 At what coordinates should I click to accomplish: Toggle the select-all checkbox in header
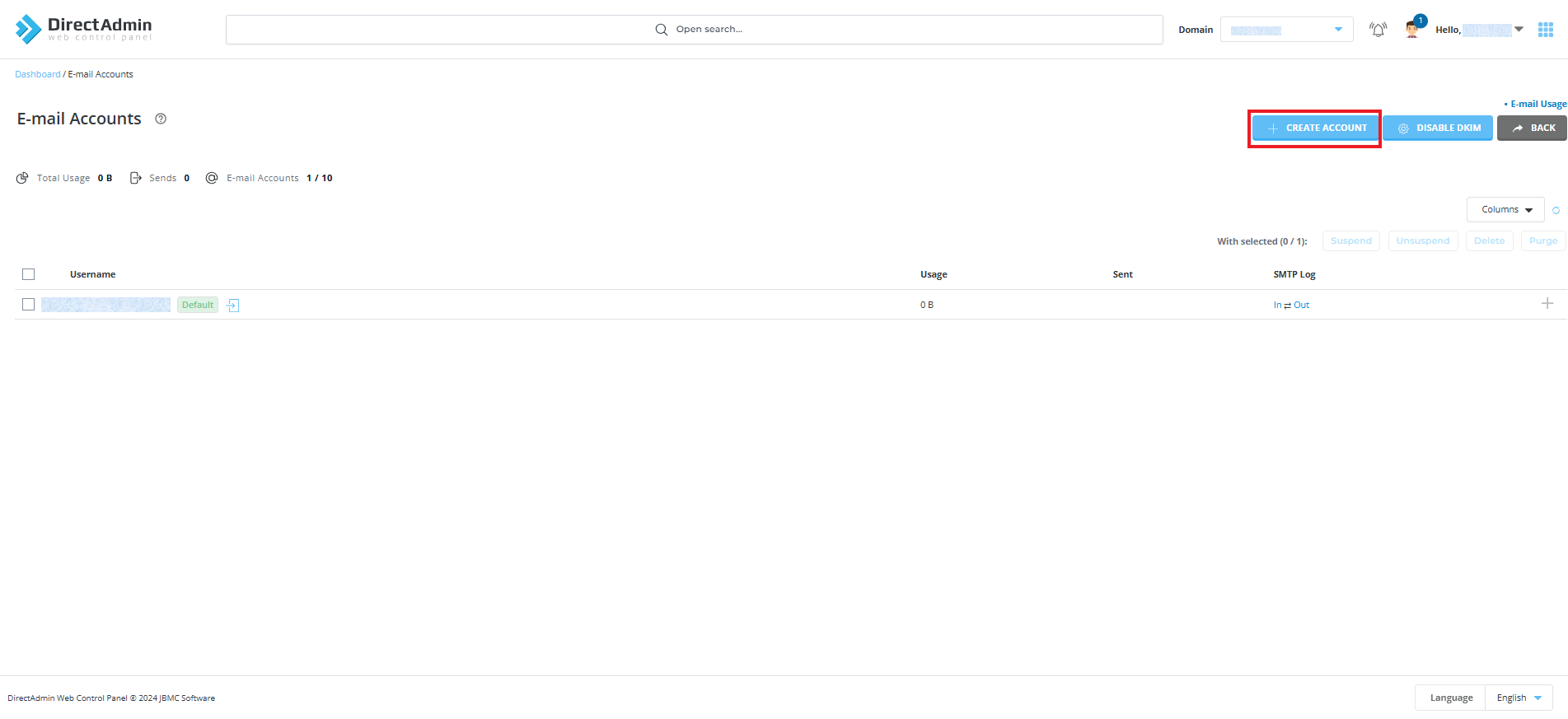pos(29,274)
